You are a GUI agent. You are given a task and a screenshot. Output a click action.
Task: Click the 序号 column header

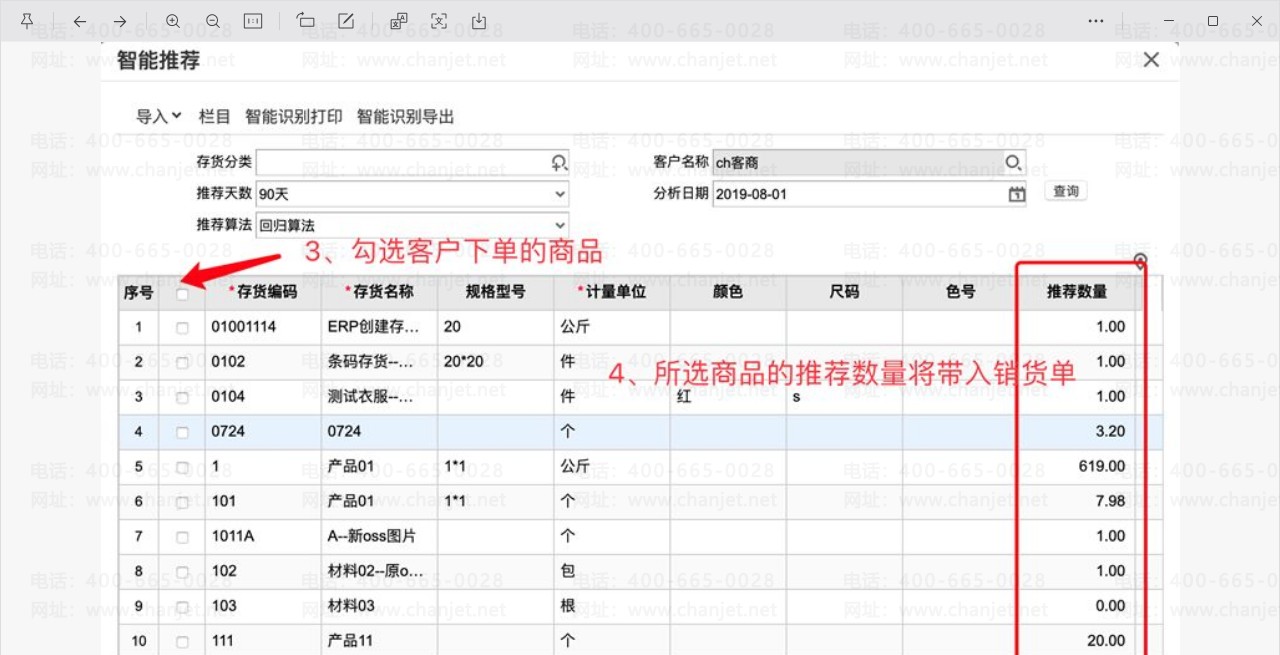(x=138, y=293)
